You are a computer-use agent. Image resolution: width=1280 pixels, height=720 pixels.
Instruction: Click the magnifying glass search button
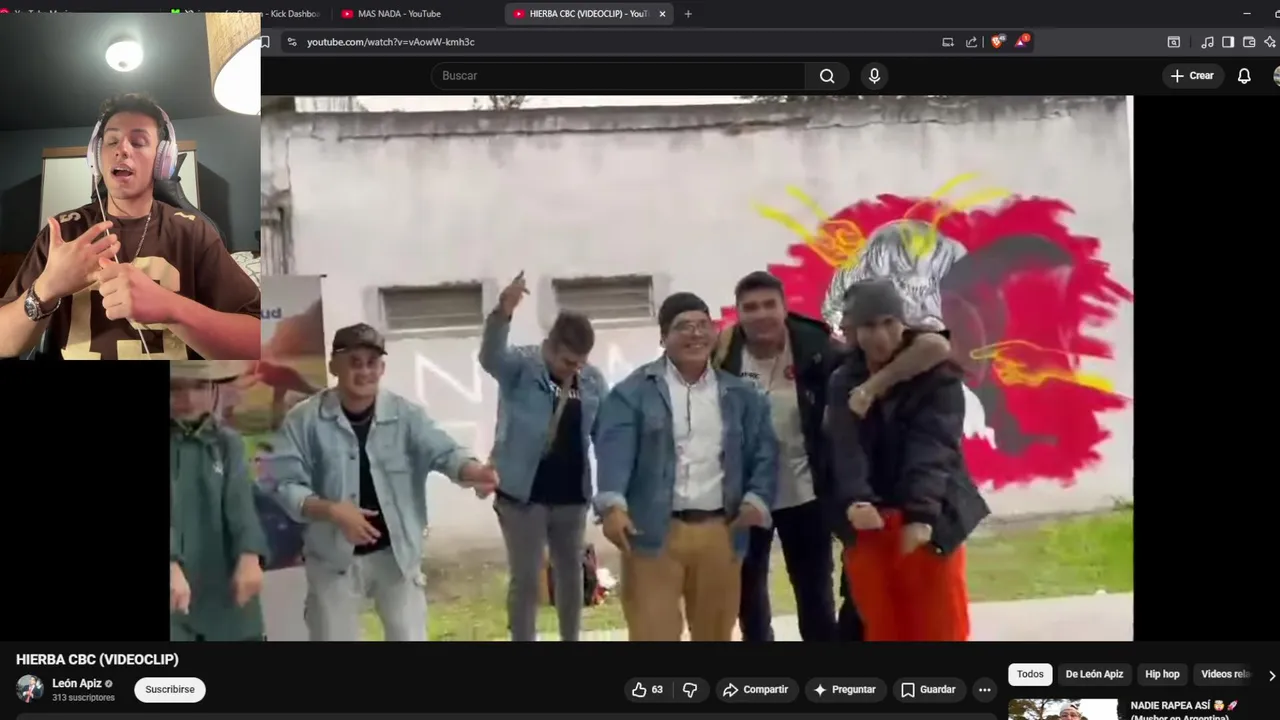click(827, 76)
